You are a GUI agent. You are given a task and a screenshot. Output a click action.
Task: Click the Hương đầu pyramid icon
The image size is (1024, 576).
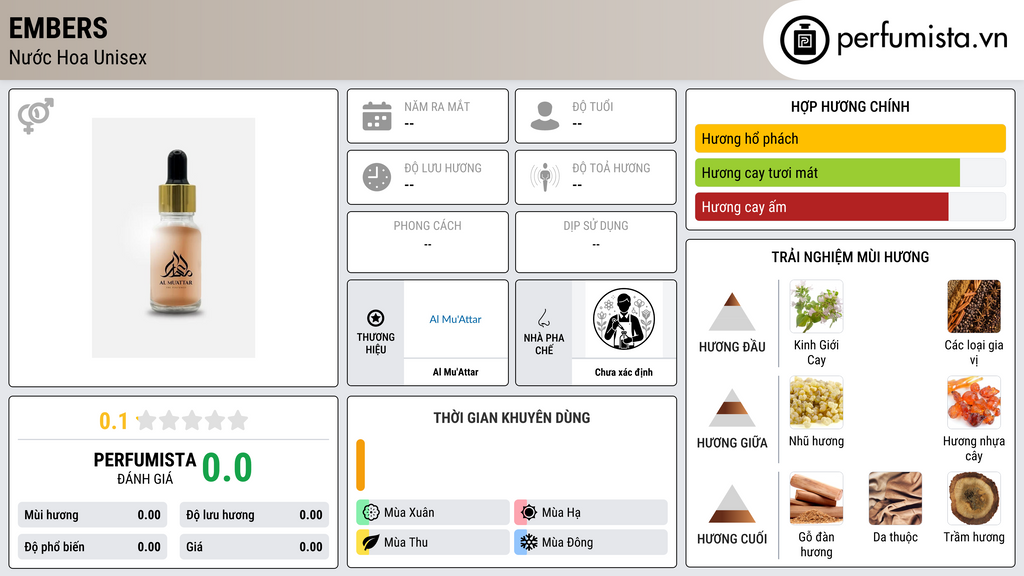[x=732, y=312]
